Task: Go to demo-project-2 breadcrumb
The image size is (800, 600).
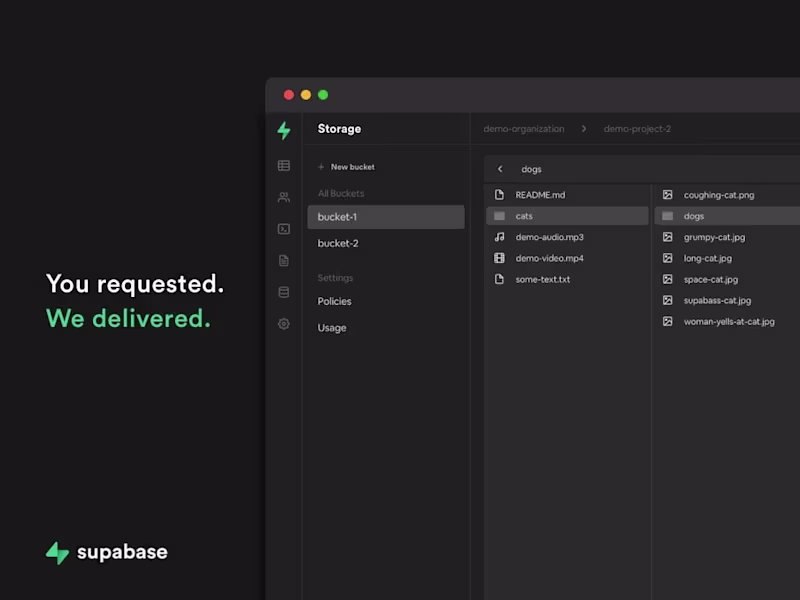Action: coord(637,129)
